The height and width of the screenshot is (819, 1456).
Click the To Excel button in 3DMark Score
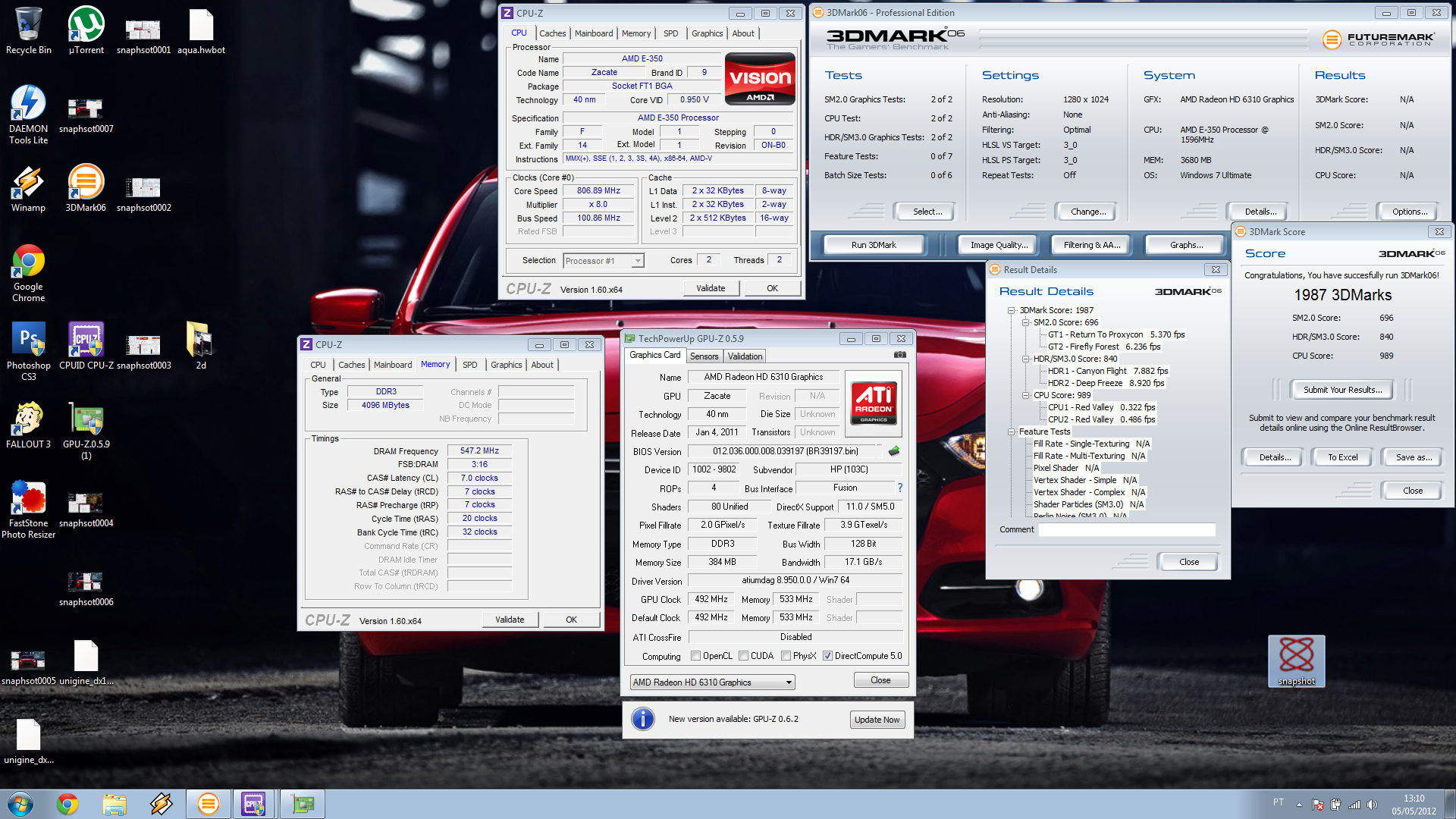click(1342, 457)
